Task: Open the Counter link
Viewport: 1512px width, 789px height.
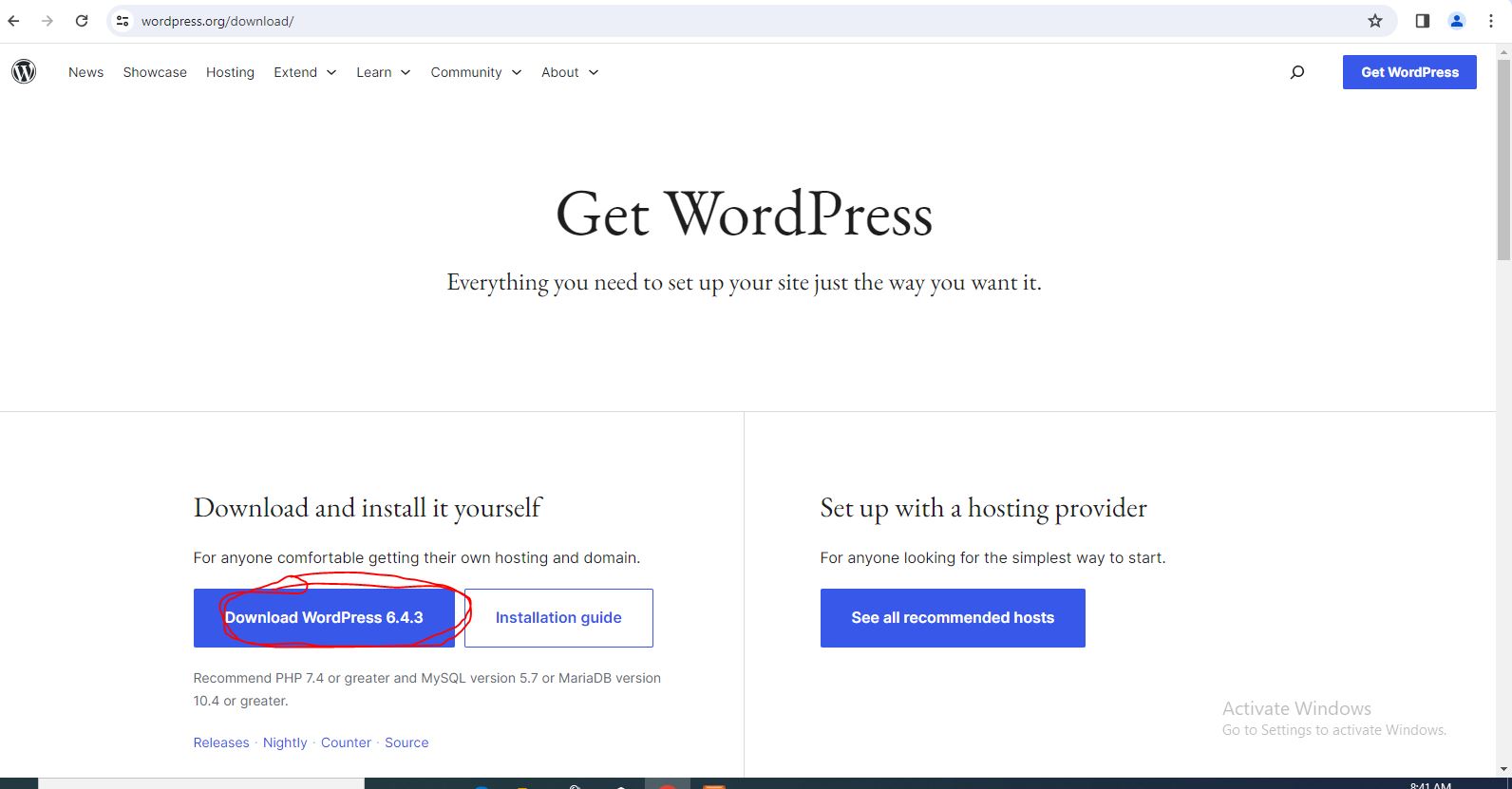Action: coord(346,742)
